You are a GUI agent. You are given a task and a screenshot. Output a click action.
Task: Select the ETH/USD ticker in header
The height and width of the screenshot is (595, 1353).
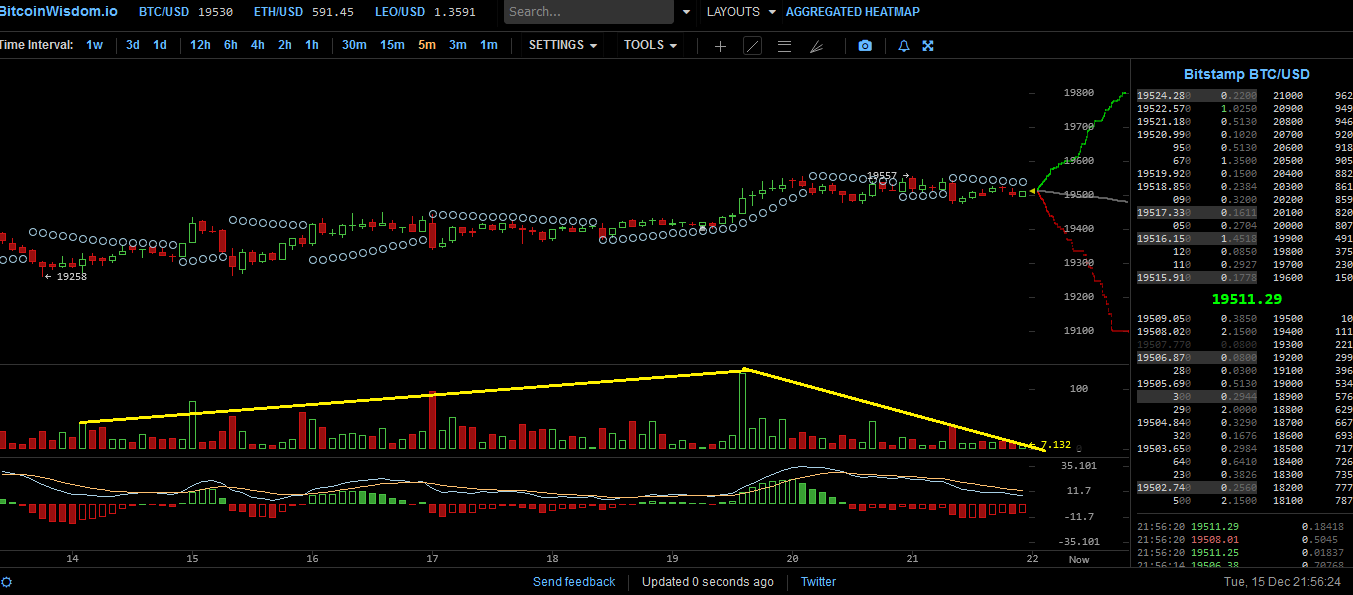[304, 12]
